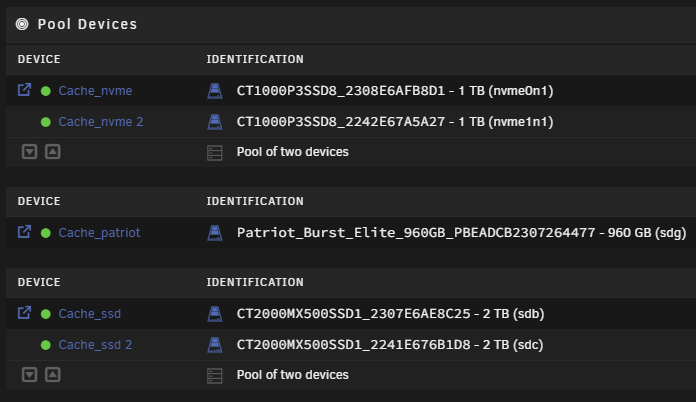Open the Cache_ssd external link icon
Screen dimensions: 696x402
coord(24,313)
